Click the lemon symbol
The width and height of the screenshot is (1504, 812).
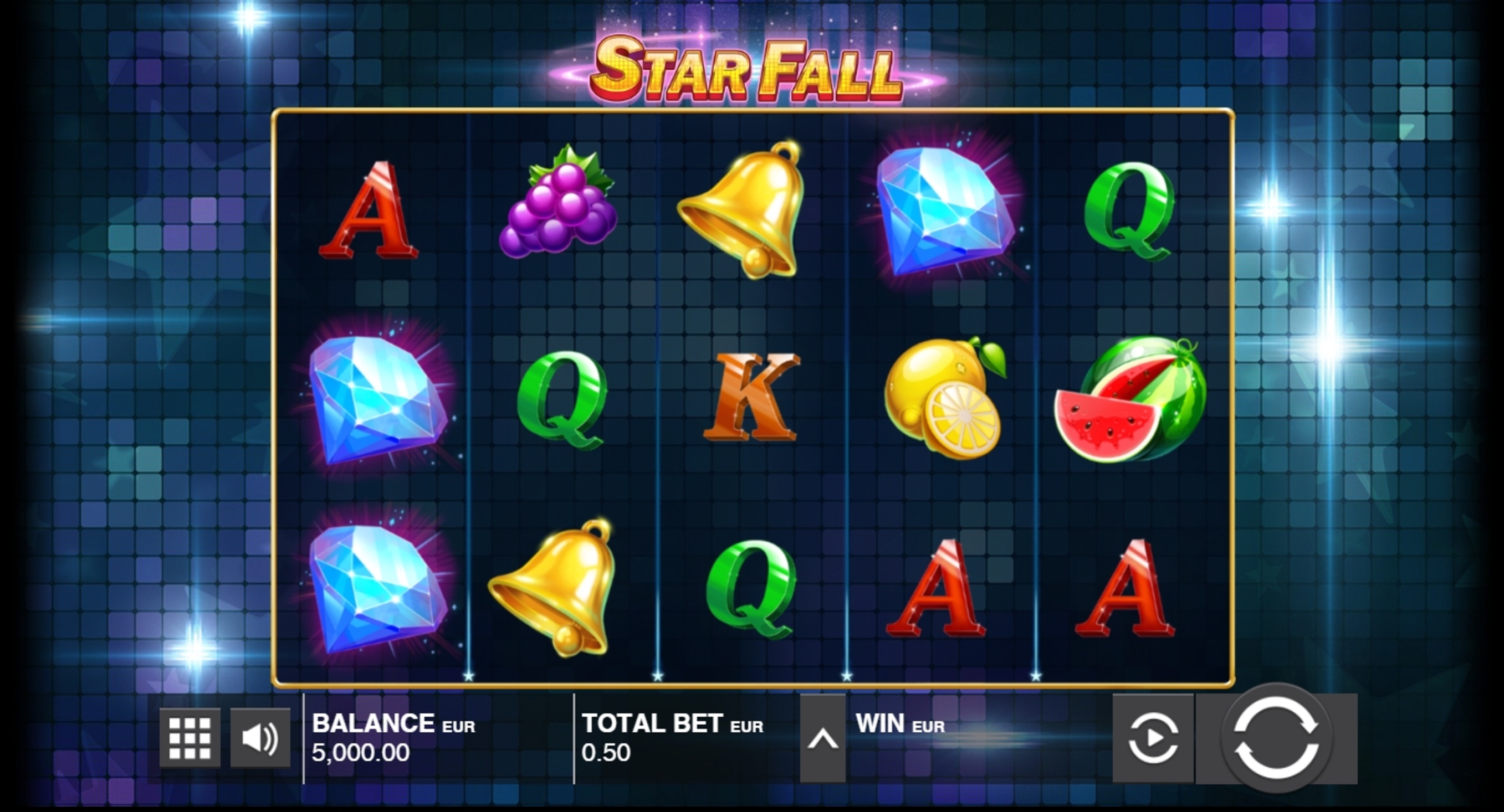[945, 398]
